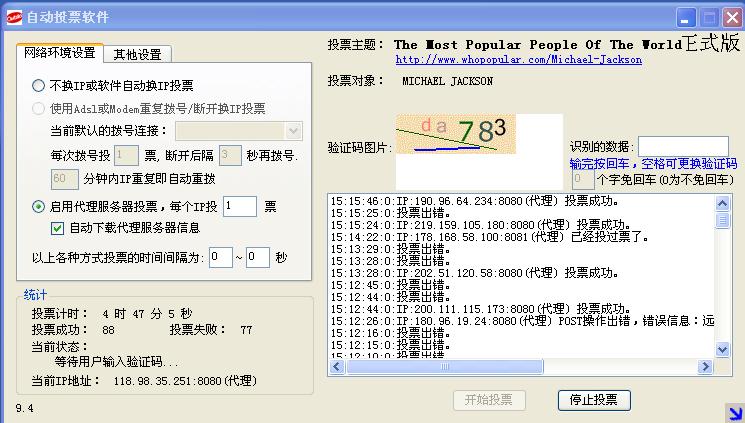Click version number 9.4 text

24,408
